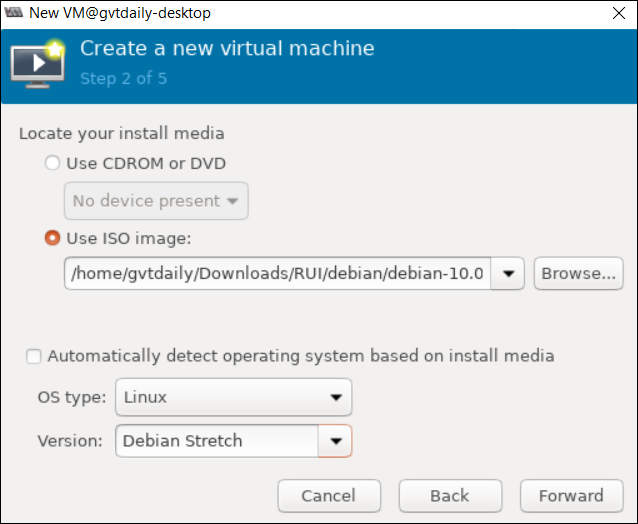Viewport: 638px width, 524px height.
Task: Expand the ISO image path history arrow
Action: pyautogui.click(x=508, y=273)
